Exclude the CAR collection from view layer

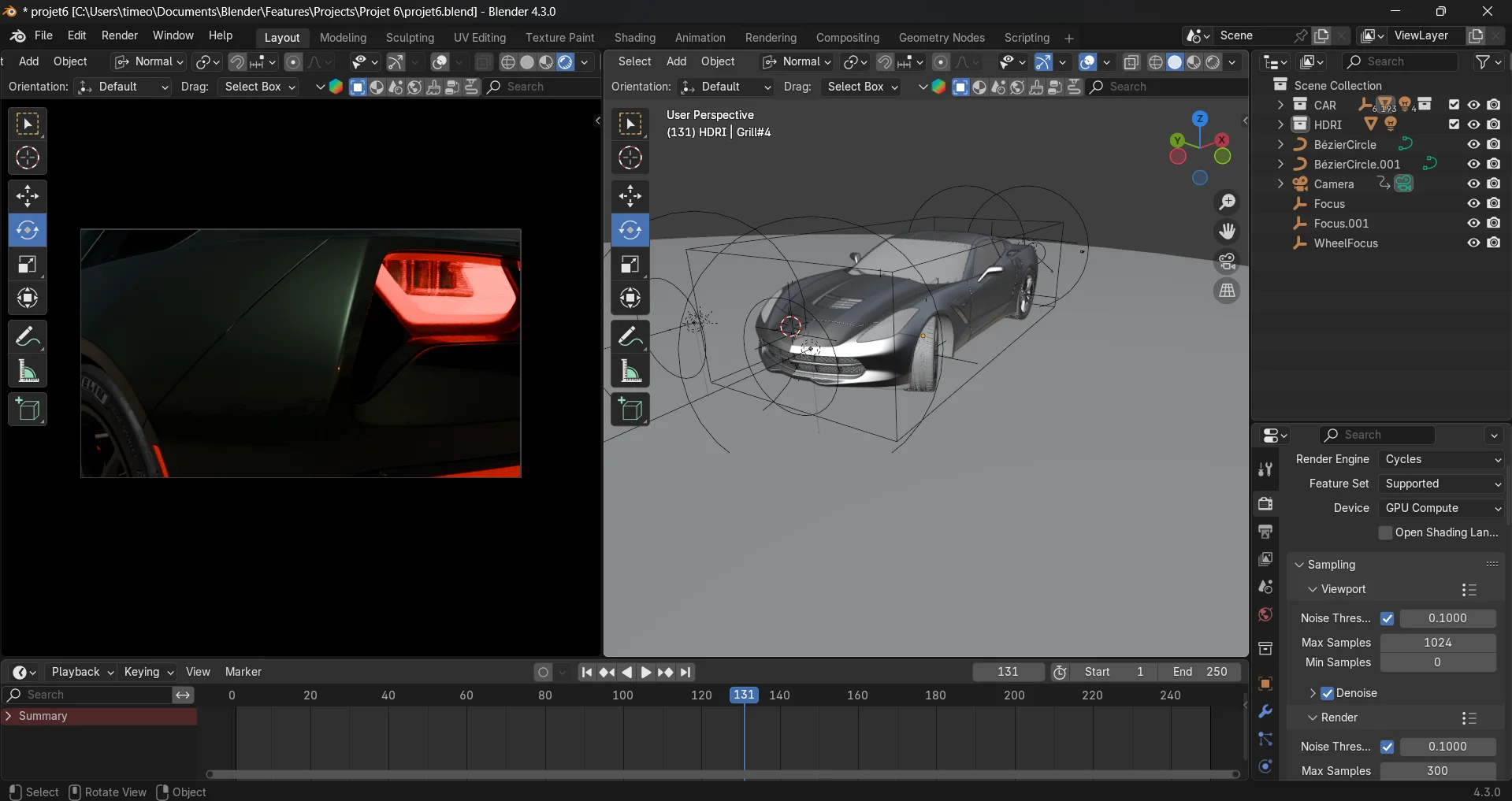click(x=1454, y=105)
